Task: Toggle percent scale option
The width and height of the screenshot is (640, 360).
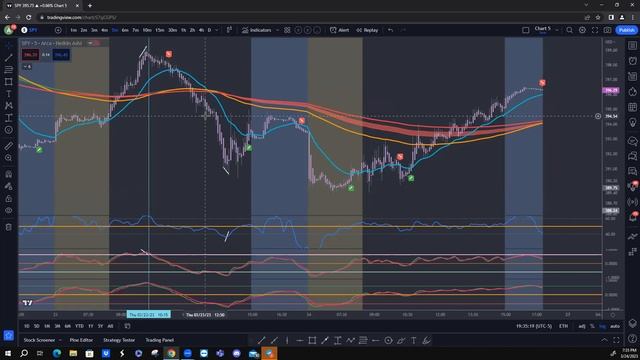Action: tap(592, 326)
